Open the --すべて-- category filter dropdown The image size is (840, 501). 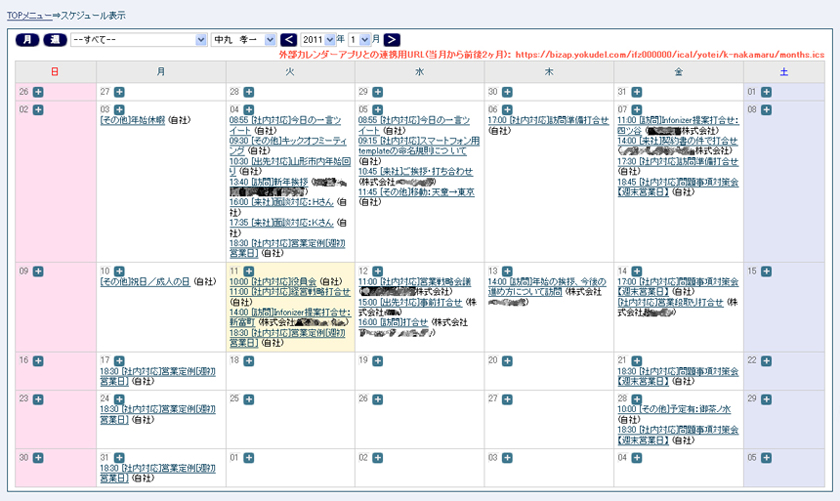pos(138,39)
